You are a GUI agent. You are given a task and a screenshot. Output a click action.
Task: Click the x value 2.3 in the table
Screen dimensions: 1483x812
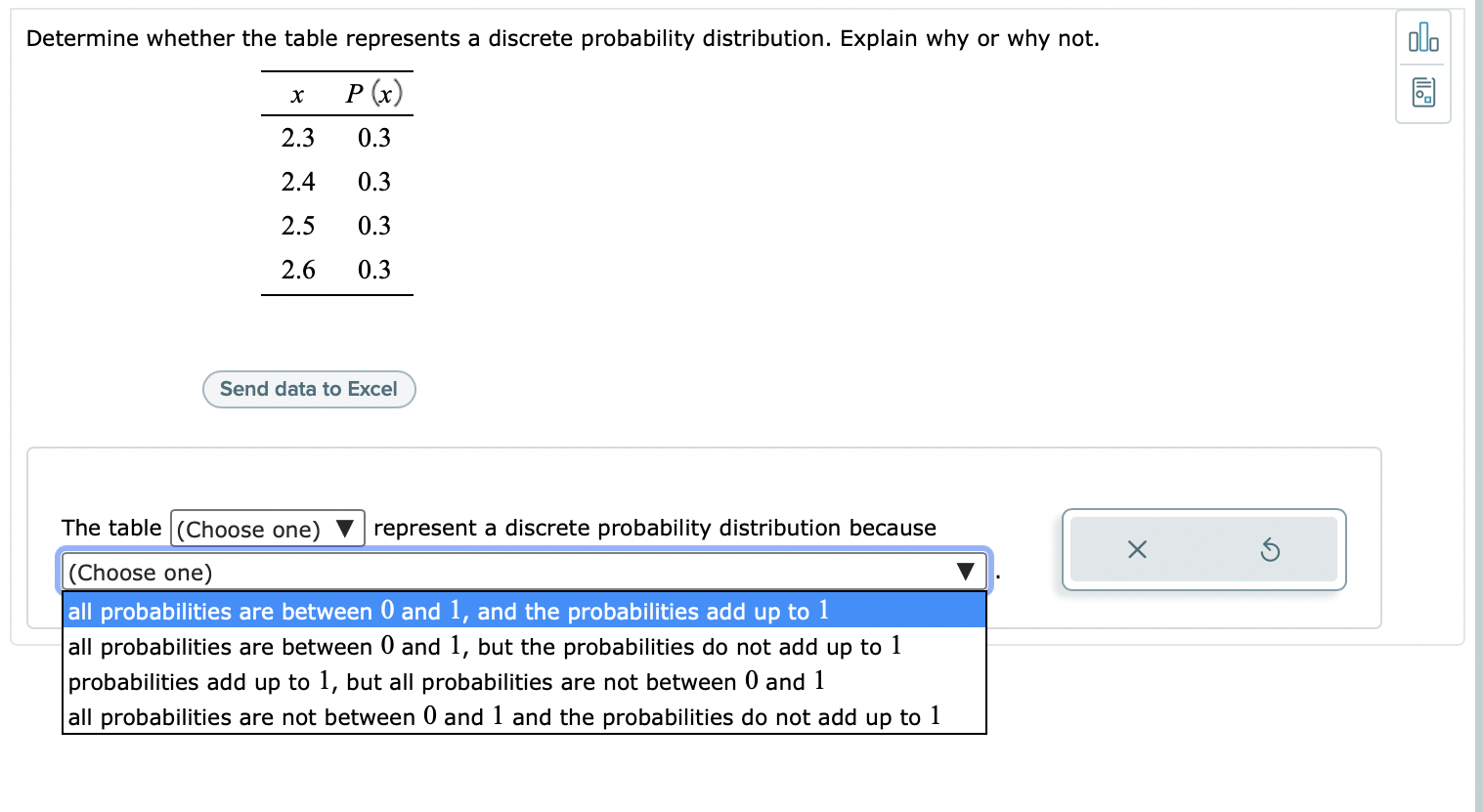tap(297, 138)
